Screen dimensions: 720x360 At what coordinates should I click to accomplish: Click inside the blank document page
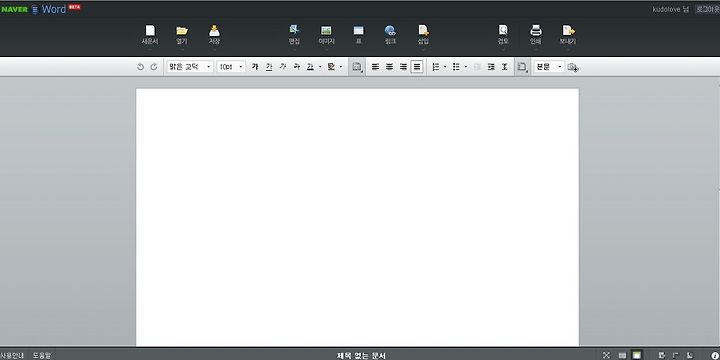click(357, 217)
